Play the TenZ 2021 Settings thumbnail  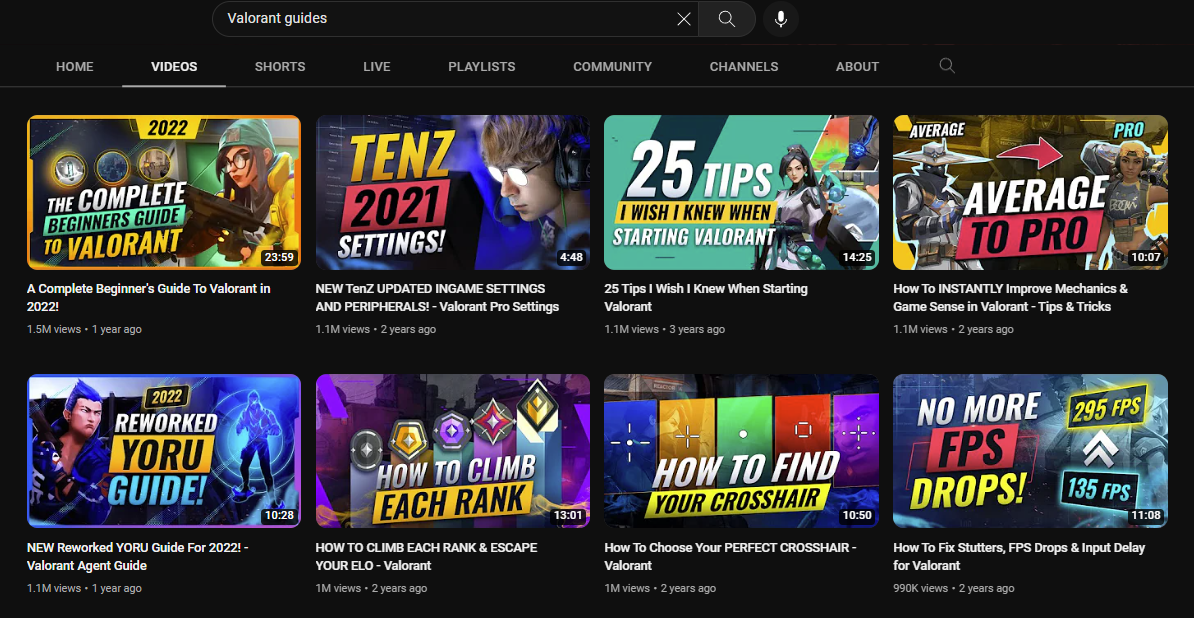click(x=453, y=192)
